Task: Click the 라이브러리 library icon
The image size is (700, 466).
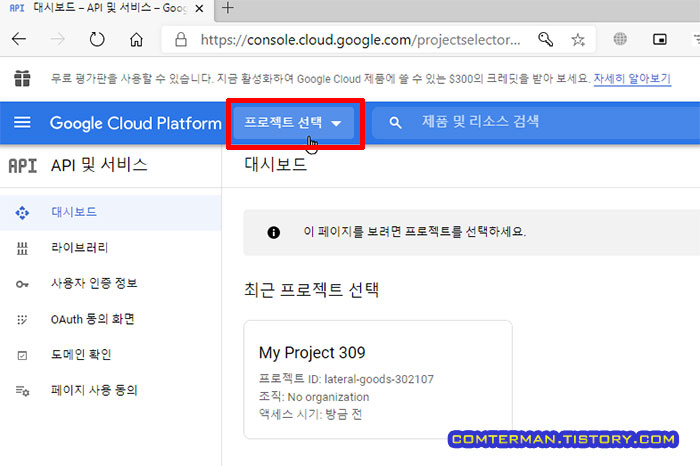Action: [x=22, y=248]
